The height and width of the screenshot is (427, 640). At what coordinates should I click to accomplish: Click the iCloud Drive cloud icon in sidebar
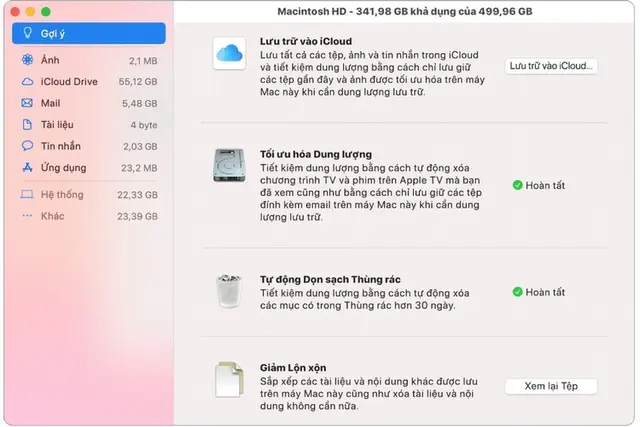click(x=27, y=82)
